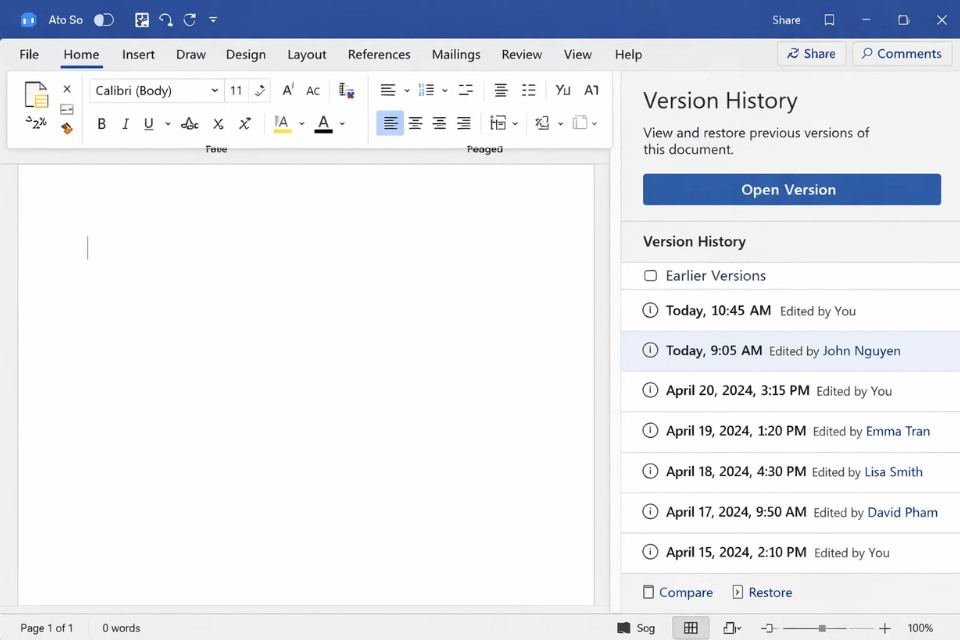Screen dimensions: 960x640
Task: Select the Strikethrough icon
Action: (x=190, y=123)
